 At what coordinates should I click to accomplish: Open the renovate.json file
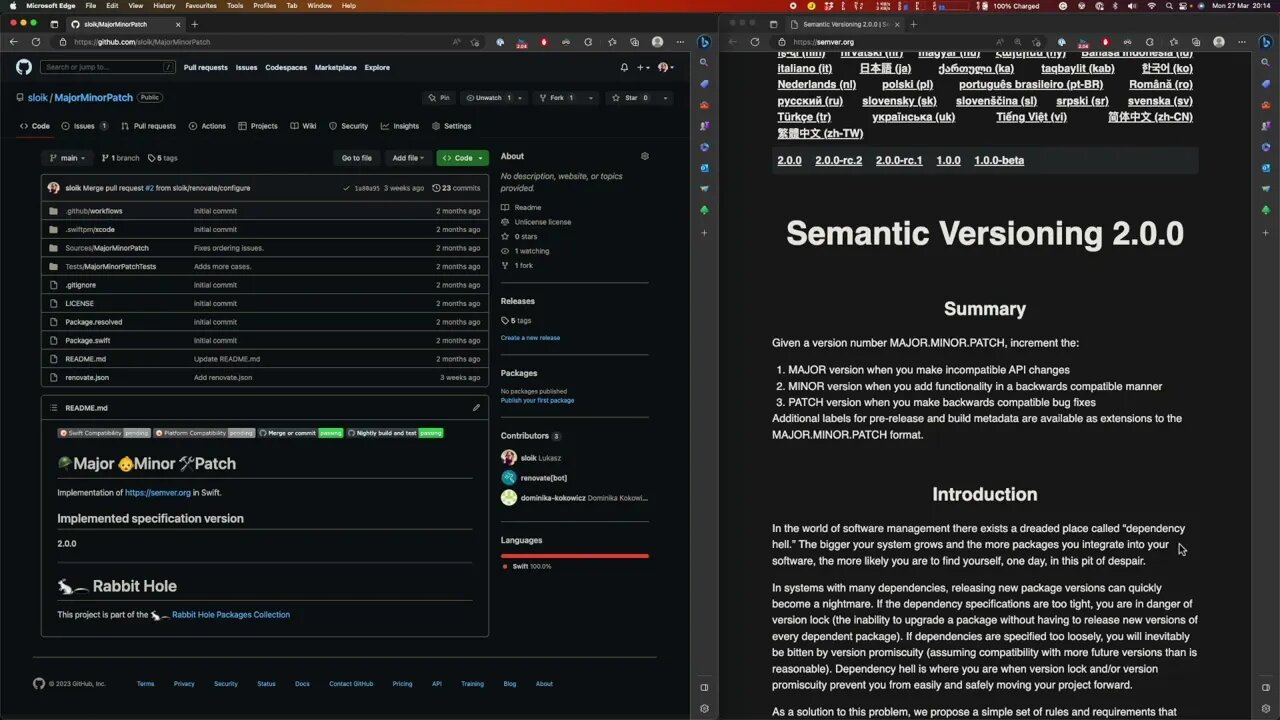(87, 377)
